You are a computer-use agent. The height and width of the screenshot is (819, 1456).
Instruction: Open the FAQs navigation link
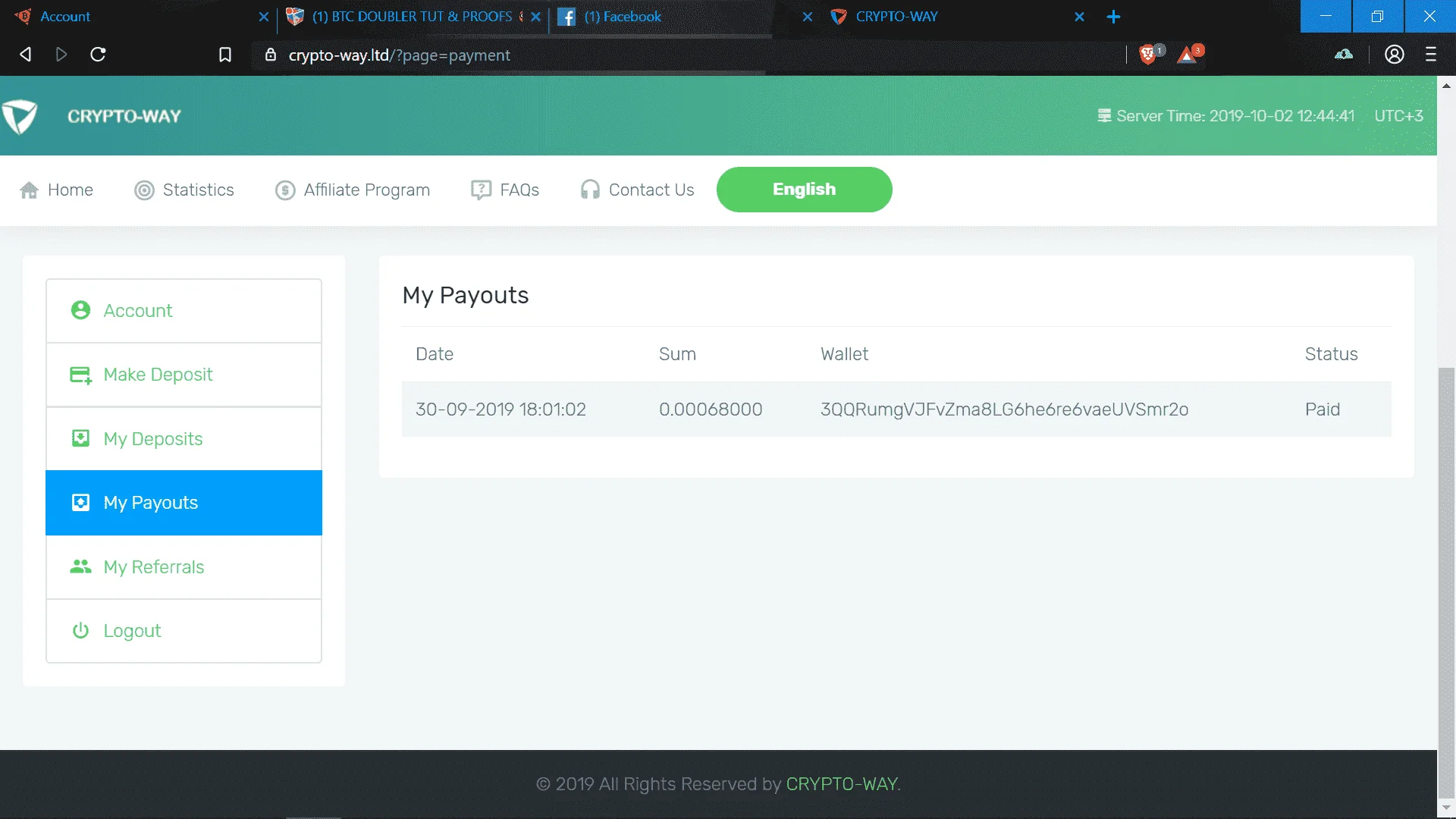[x=519, y=190]
